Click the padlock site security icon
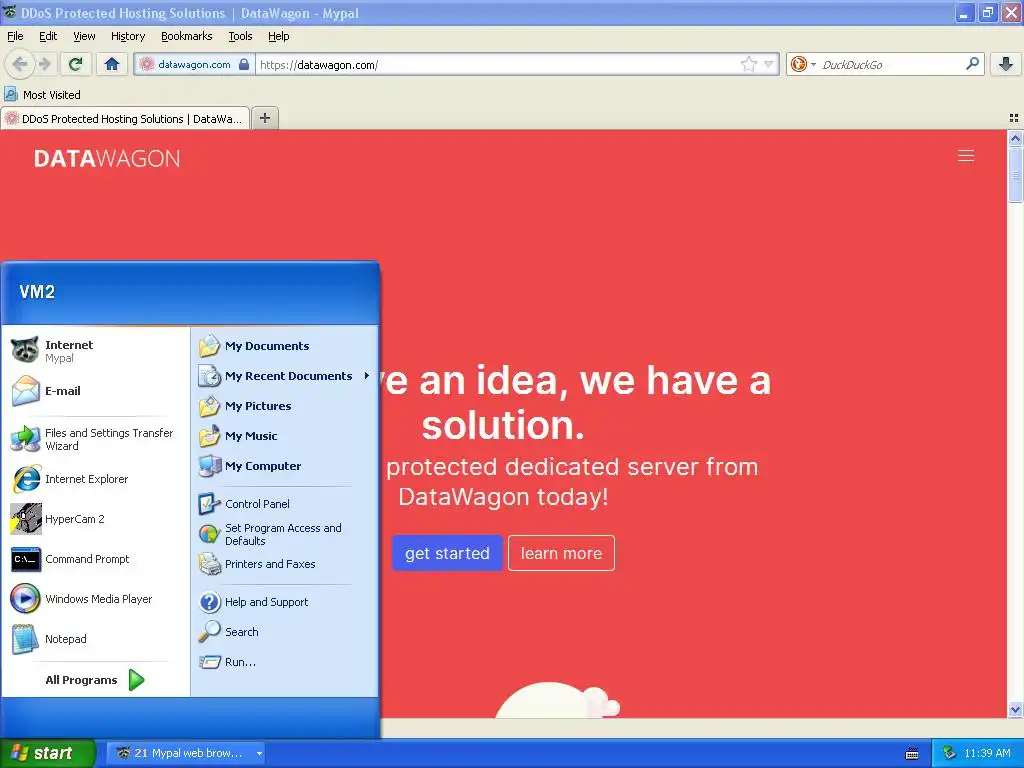Screen dimensions: 1024x768 coord(244,64)
